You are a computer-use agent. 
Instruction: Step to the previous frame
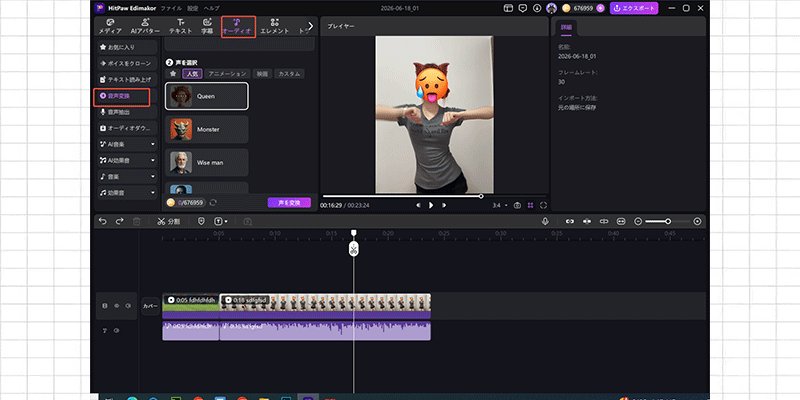(x=418, y=205)
